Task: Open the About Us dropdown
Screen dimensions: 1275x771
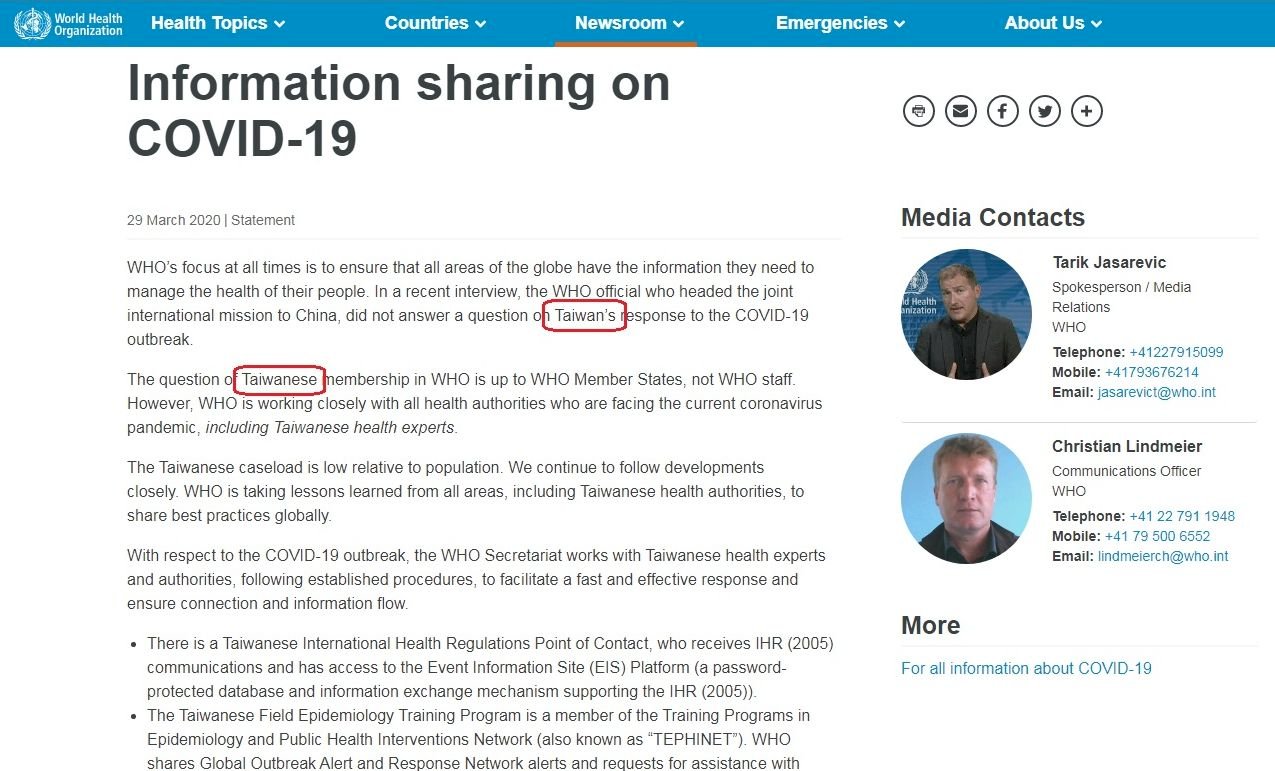Action: [1053, 23]
